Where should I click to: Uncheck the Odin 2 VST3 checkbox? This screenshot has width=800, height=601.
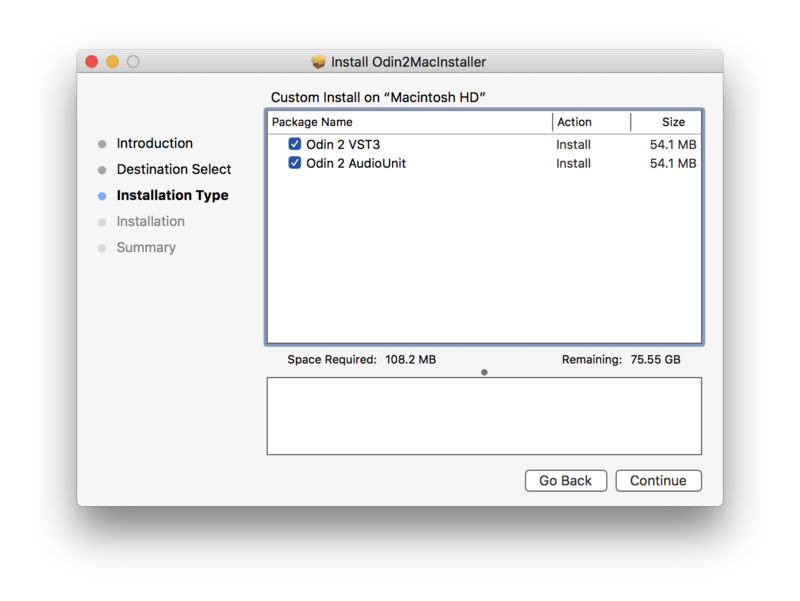[295, 144]
